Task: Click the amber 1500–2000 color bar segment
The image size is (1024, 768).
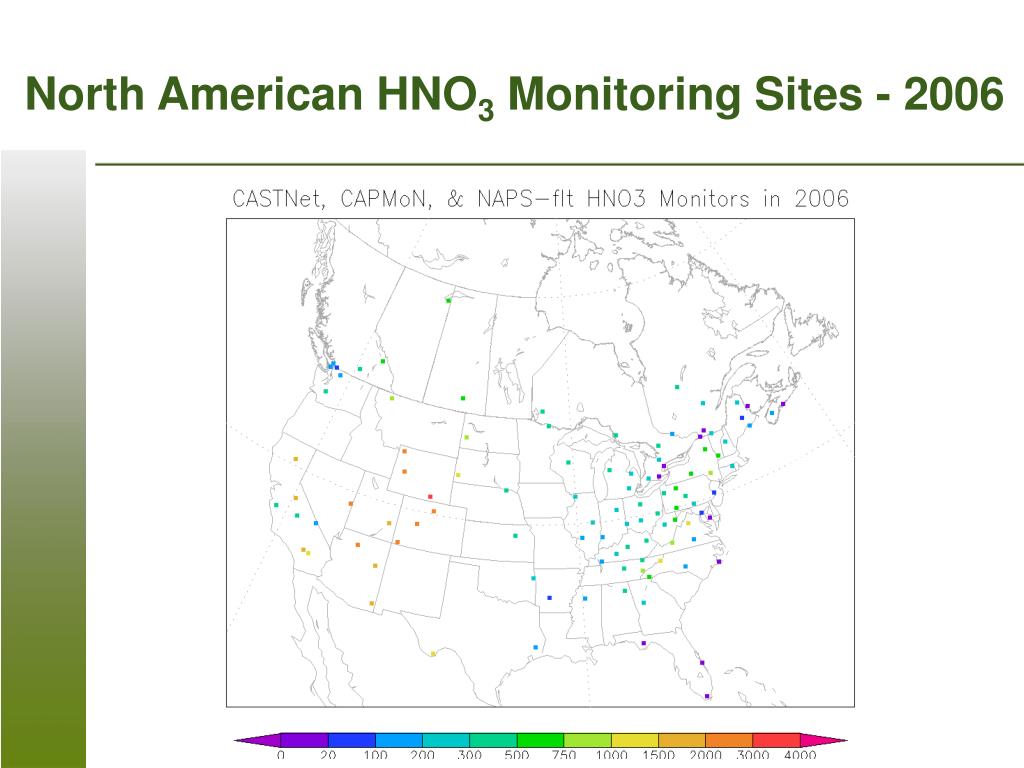Action: click(682, 740)
